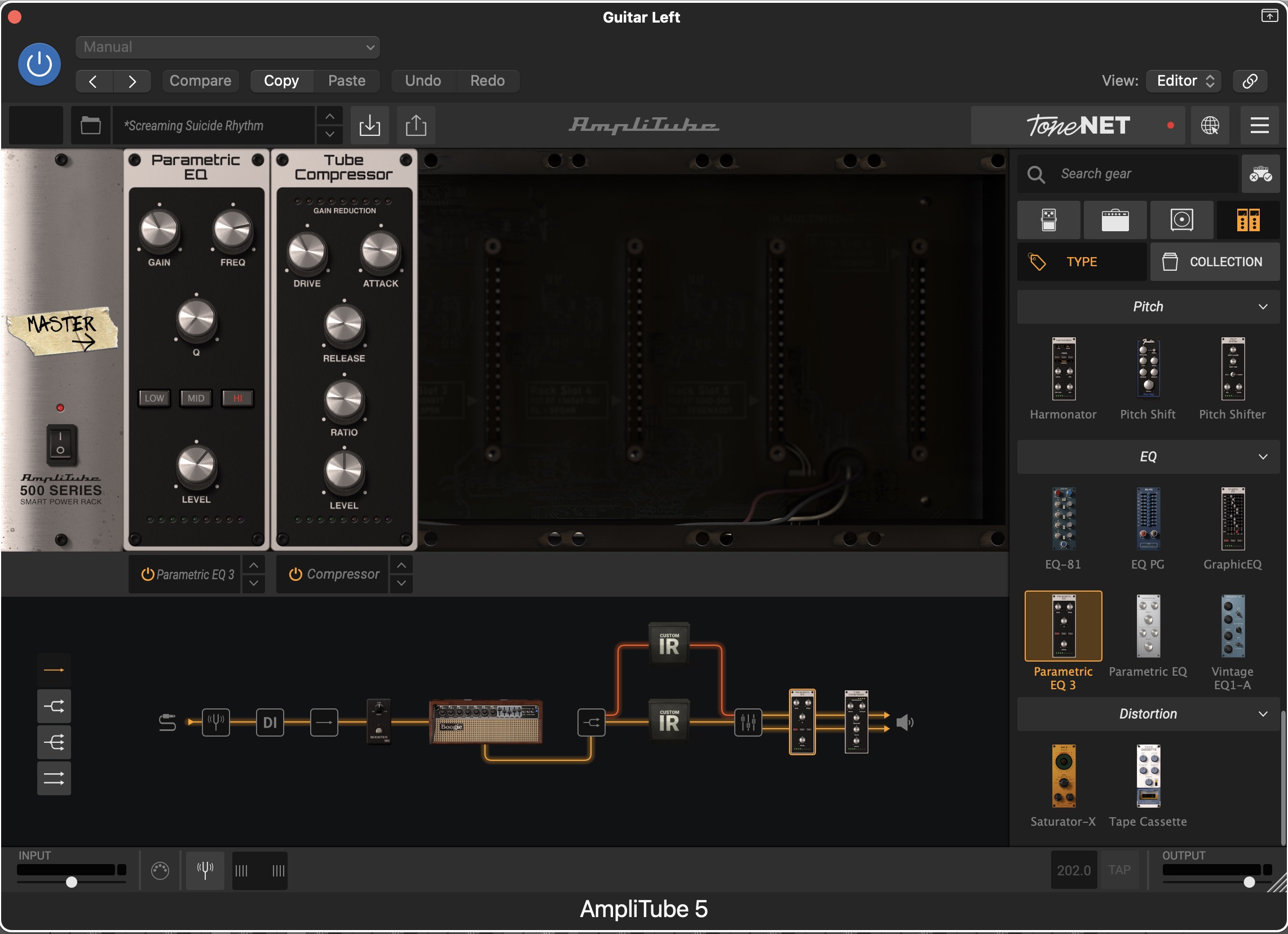Toggle the plugin power bypass button
Viewport: 1288px width, 934px height.
click(39, 64)
